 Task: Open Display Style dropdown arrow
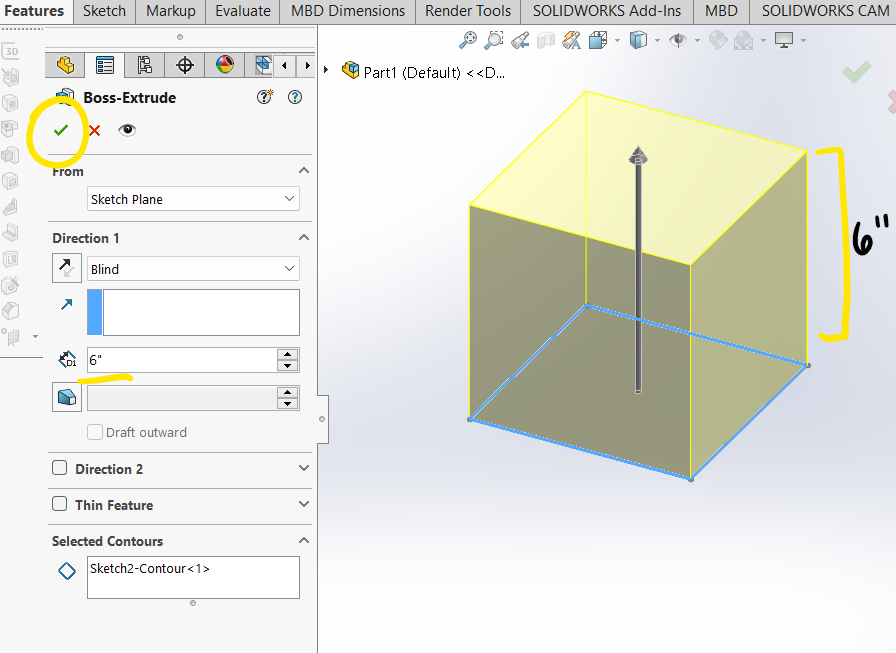click(x=657, y=41)
